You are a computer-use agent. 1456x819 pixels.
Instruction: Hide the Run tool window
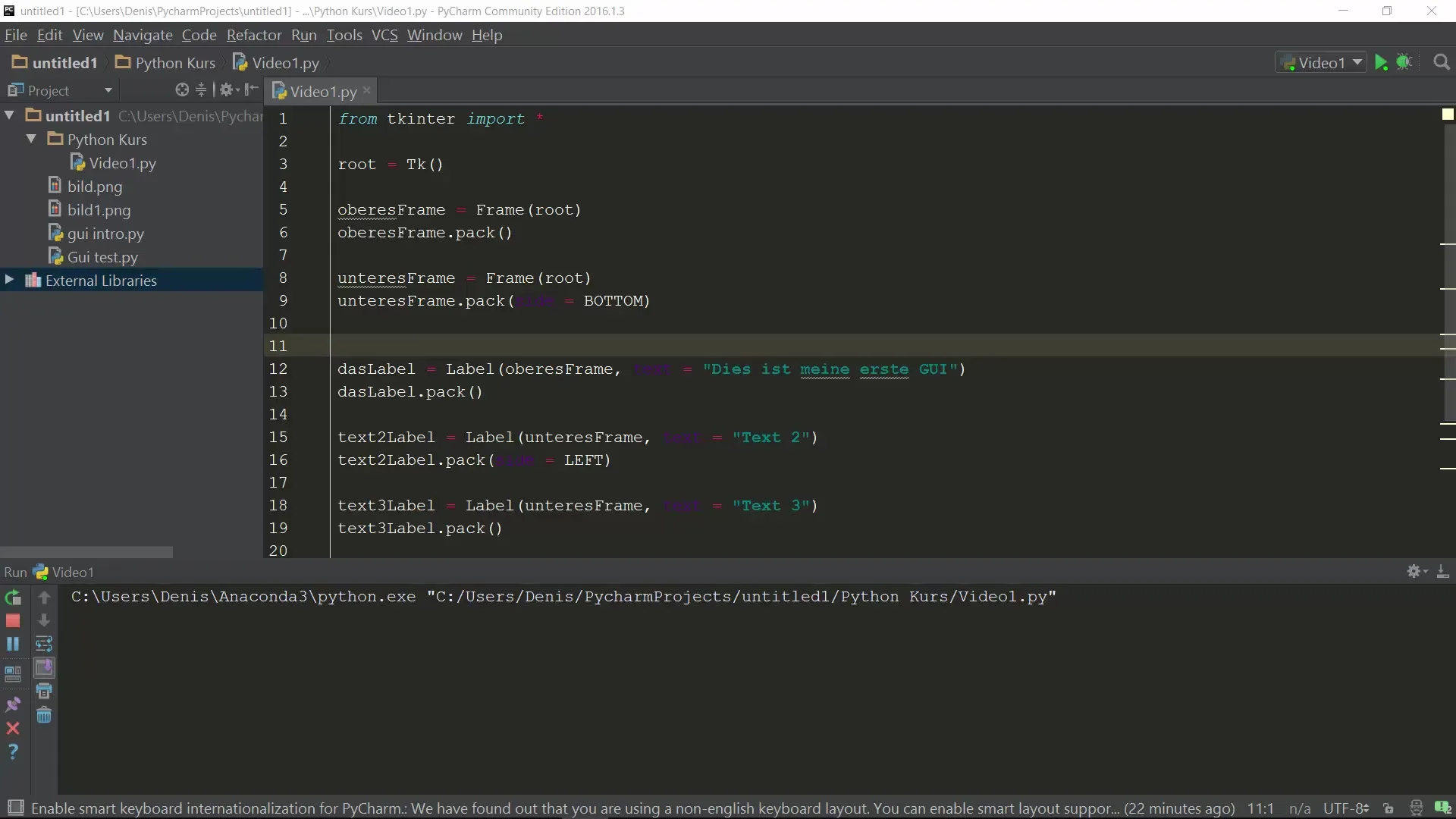[x=1443, y=572]
